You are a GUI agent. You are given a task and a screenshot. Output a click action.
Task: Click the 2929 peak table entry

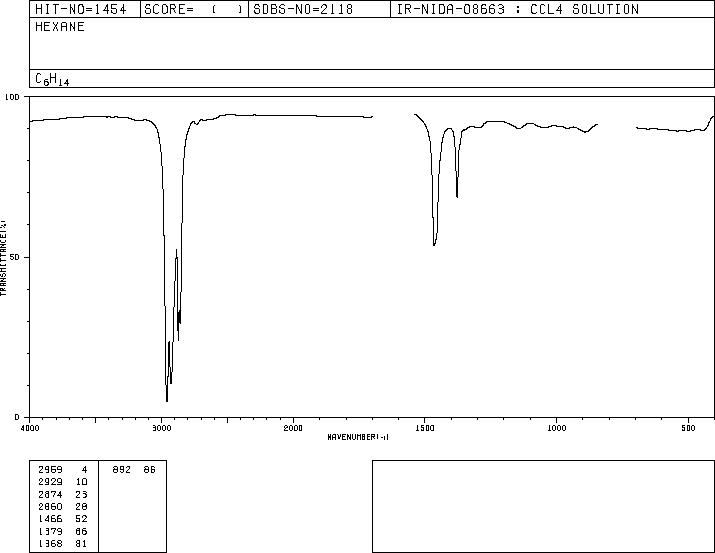(63, 482)
